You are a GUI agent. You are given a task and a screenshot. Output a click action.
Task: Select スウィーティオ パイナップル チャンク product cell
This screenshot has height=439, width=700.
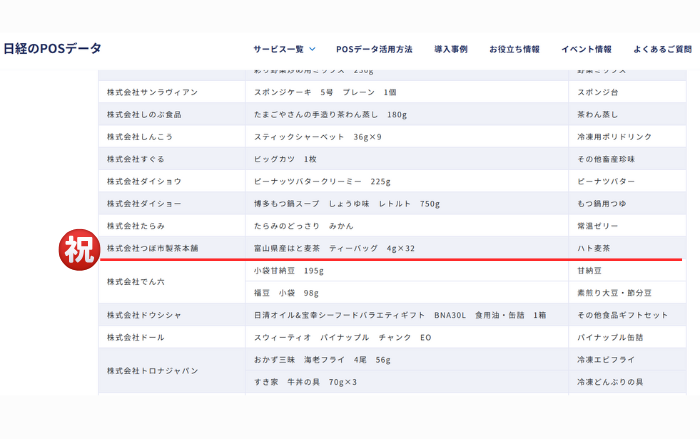[x=407, y=337]
